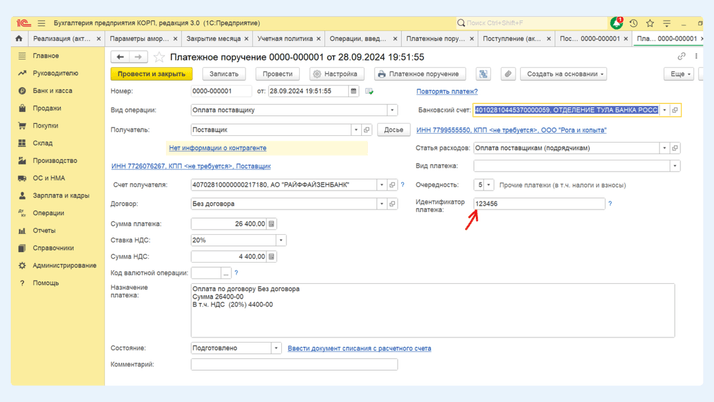Click the attached files paperclip icon
Screen dimensions: 714x402
click(x=508, y=74)
